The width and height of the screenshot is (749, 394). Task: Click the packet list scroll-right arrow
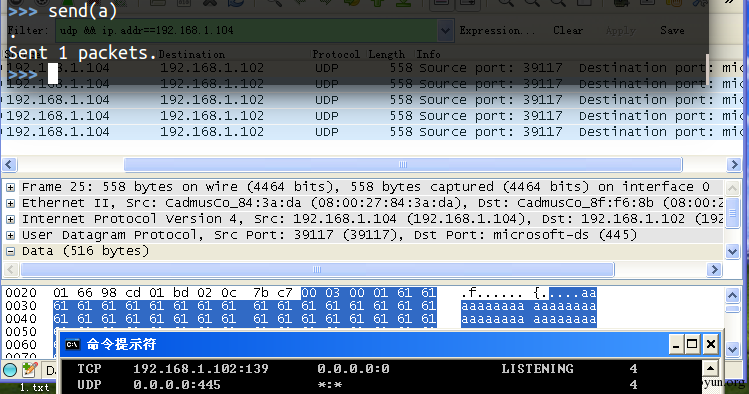click(x=734, y=165)
